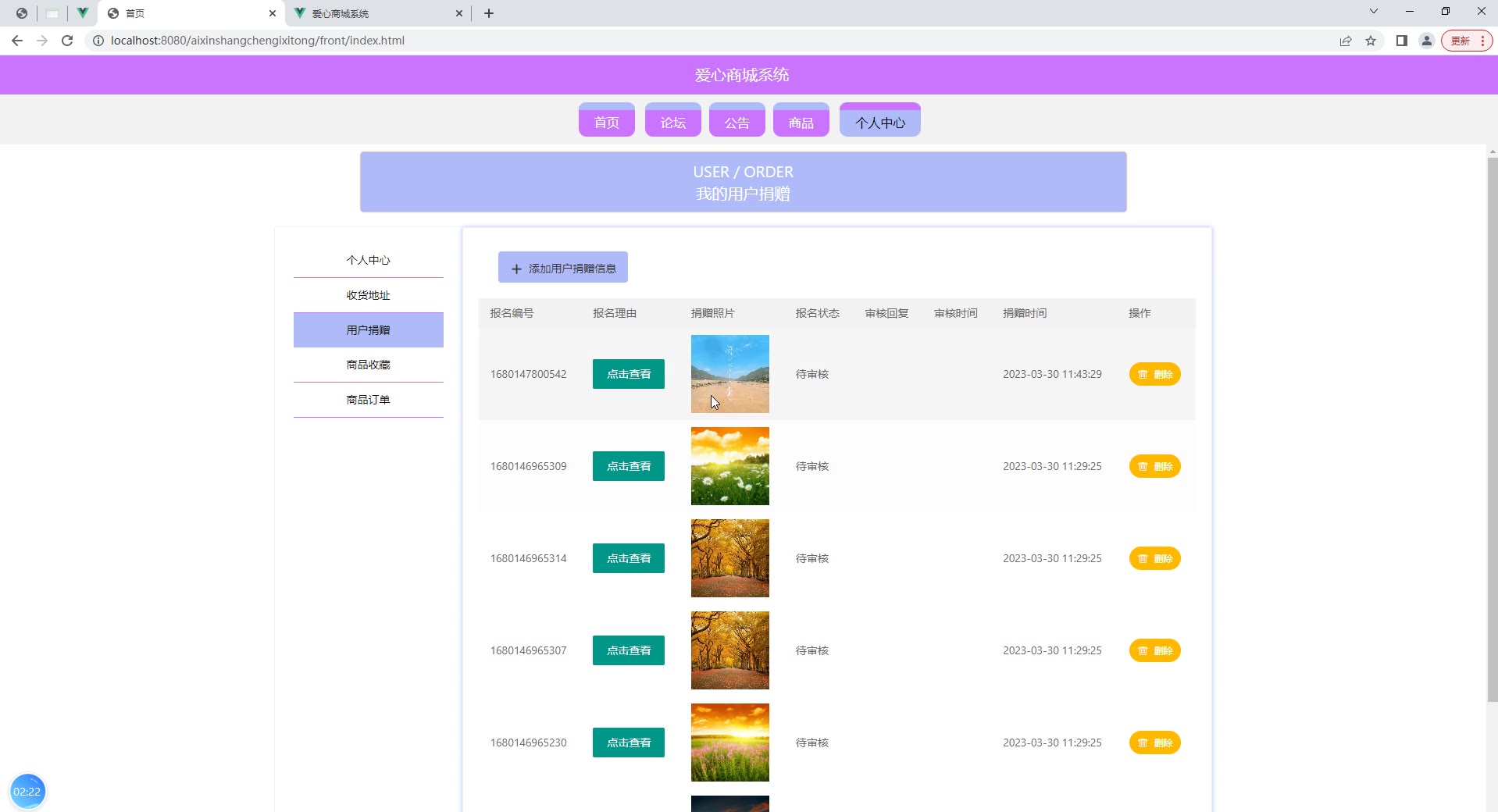Delete record 1680146965314 with 删除 button

(1155, 558)
